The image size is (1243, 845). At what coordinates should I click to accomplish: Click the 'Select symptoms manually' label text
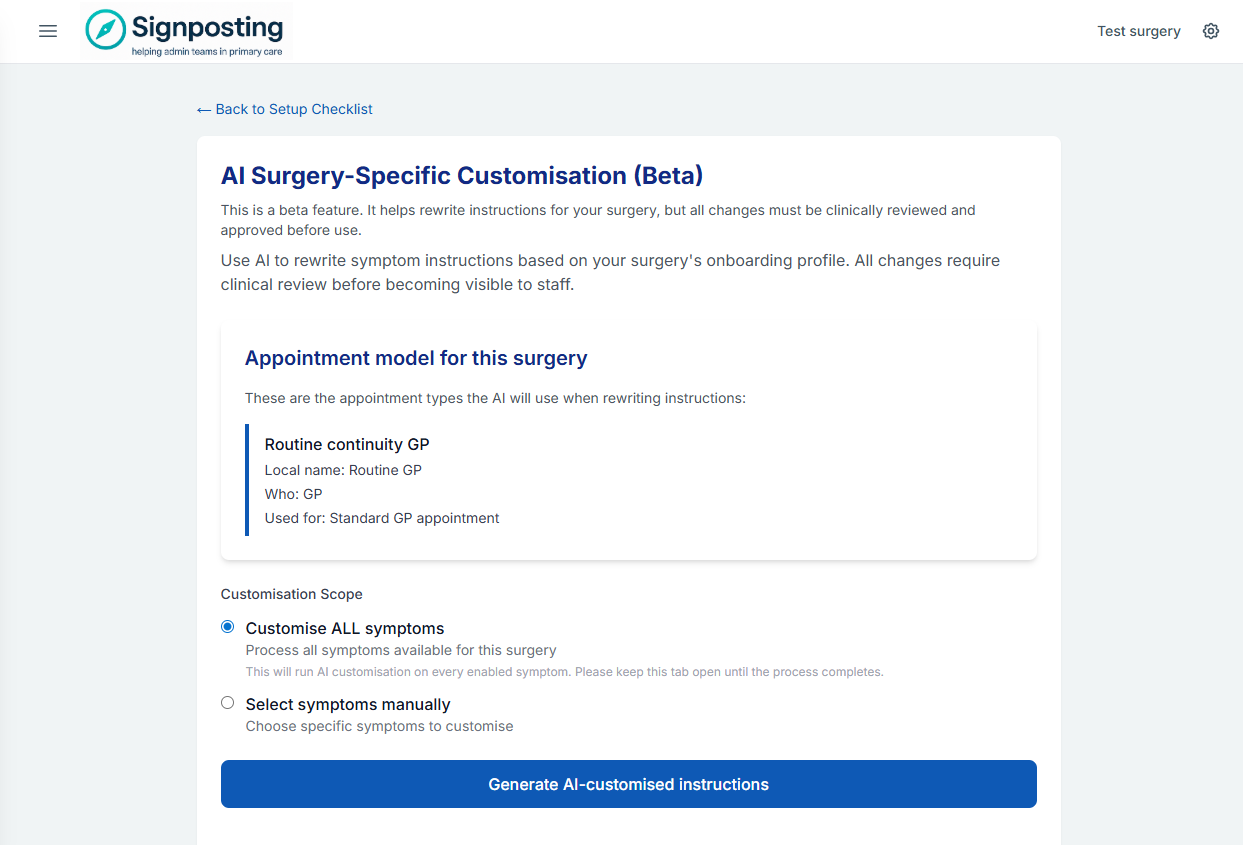pos(348,704)
